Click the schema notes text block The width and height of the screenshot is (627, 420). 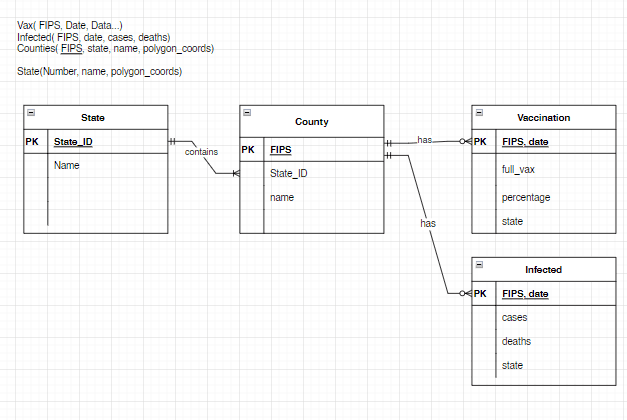pyautogui.click(x=116, y=48)
